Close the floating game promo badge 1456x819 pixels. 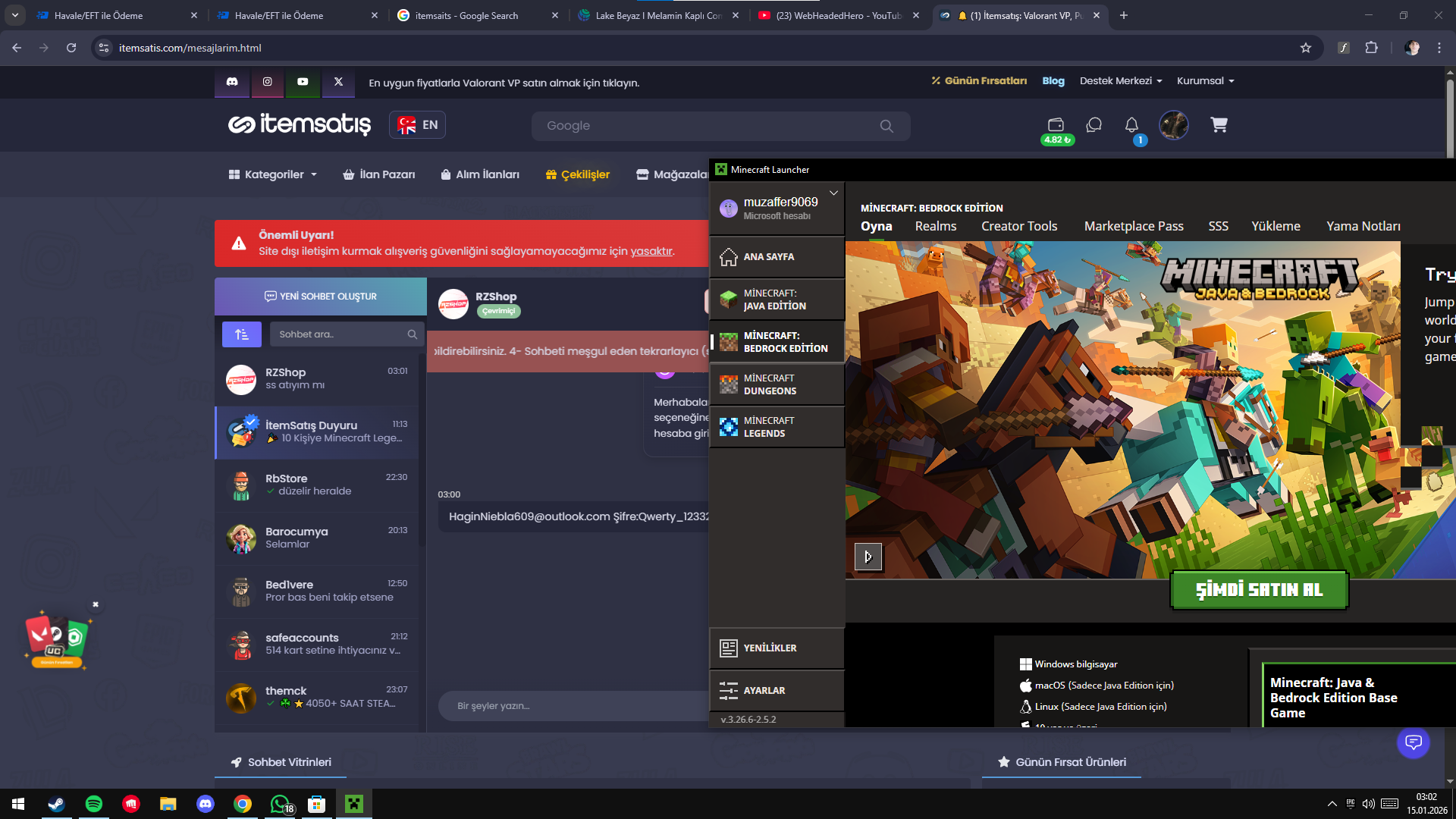[x=96, y=604]
